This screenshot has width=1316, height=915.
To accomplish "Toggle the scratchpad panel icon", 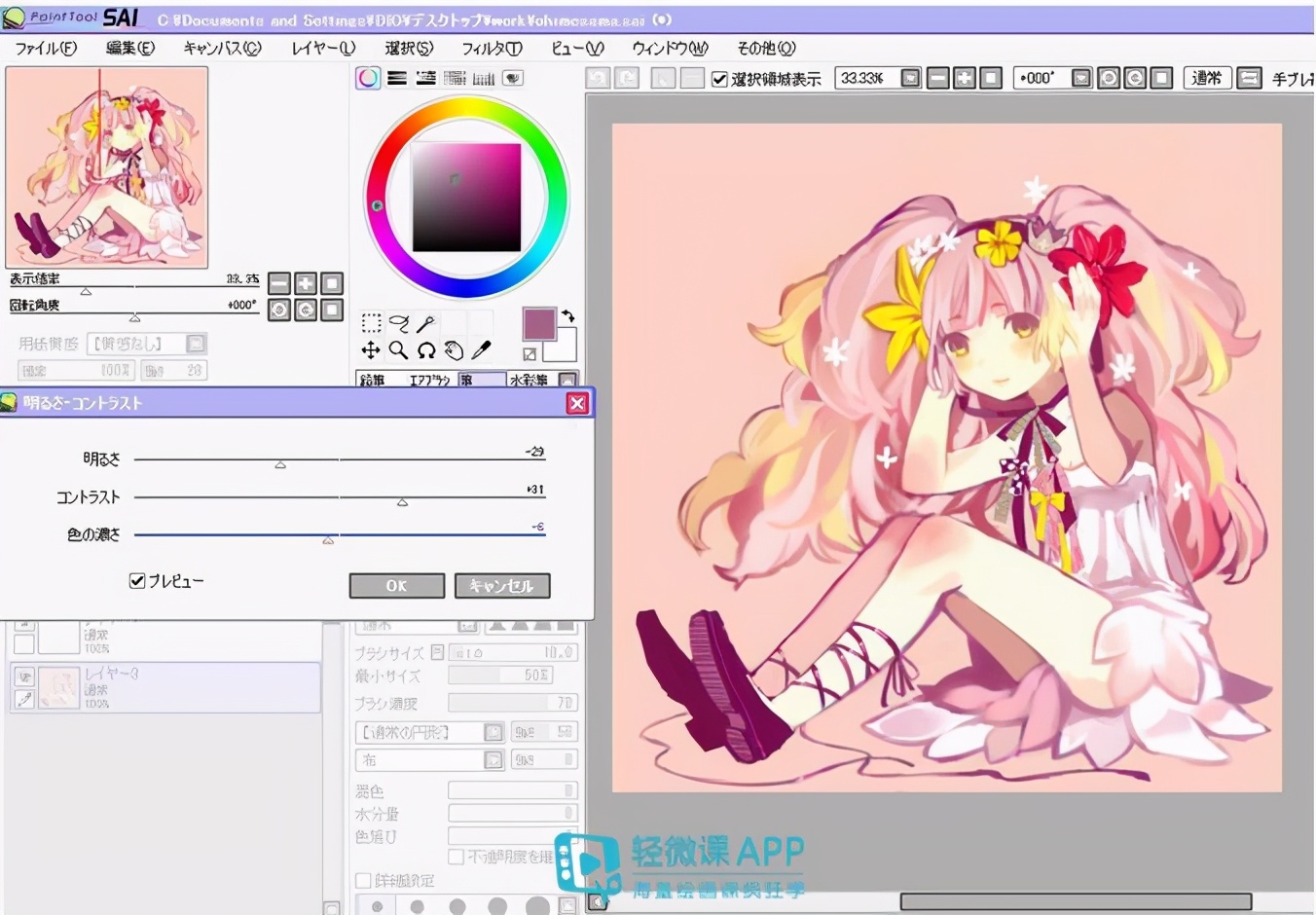I will [x=513, y=79].
